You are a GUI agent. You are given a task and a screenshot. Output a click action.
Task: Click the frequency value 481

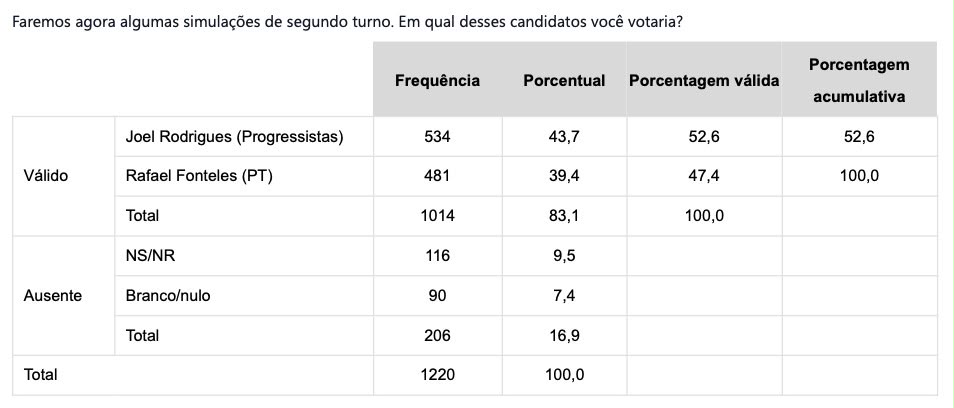pos(437,176)
